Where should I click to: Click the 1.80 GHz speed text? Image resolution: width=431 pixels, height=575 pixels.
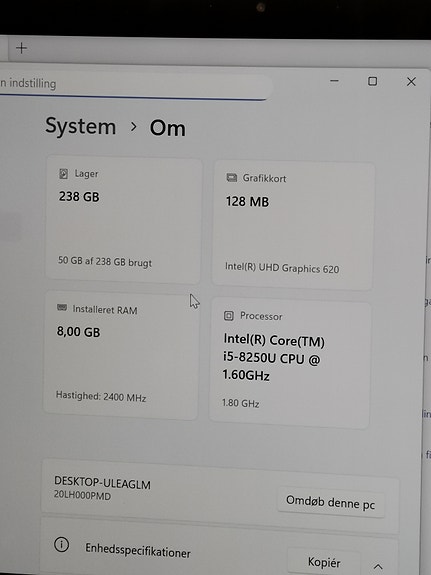pos(241,403)
